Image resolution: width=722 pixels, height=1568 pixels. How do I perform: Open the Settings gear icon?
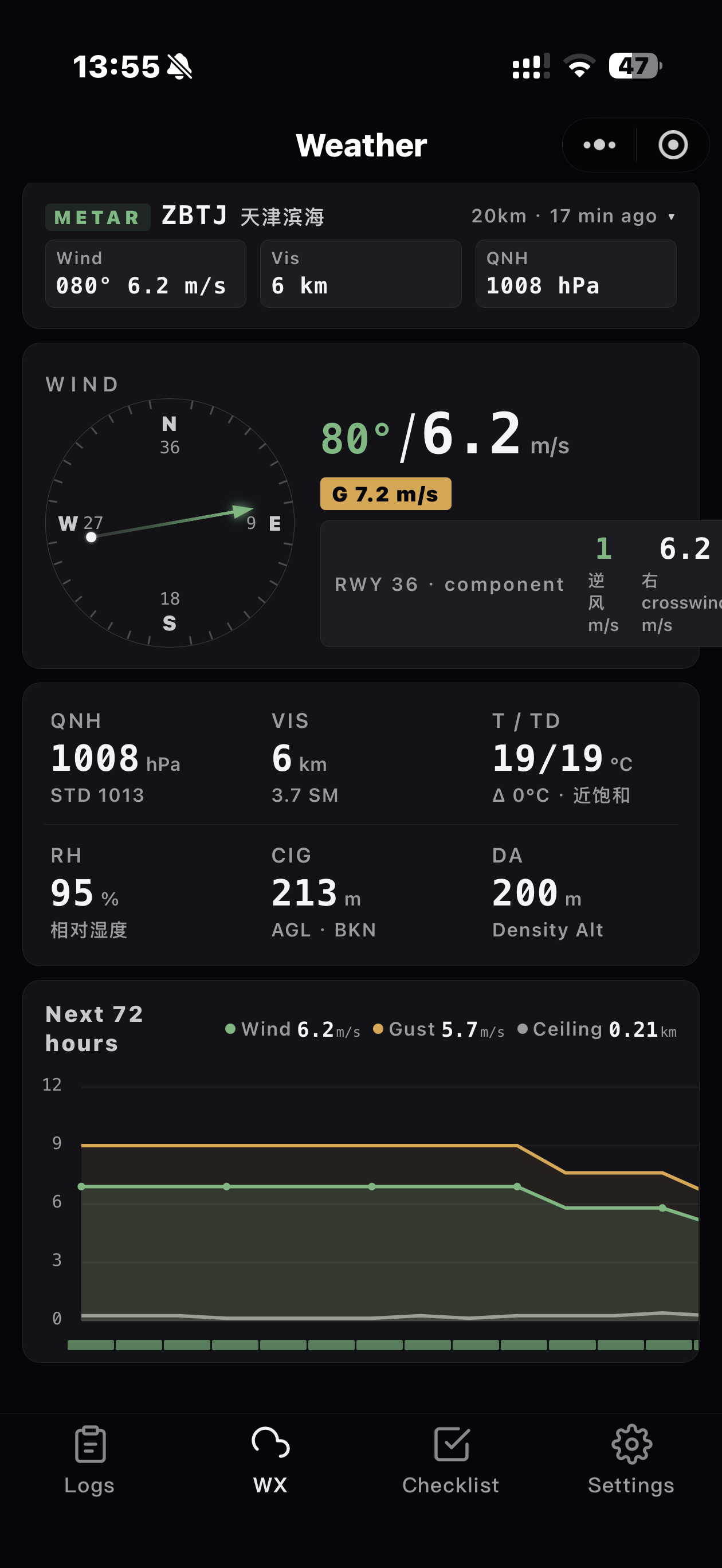tap(631, 1444)
